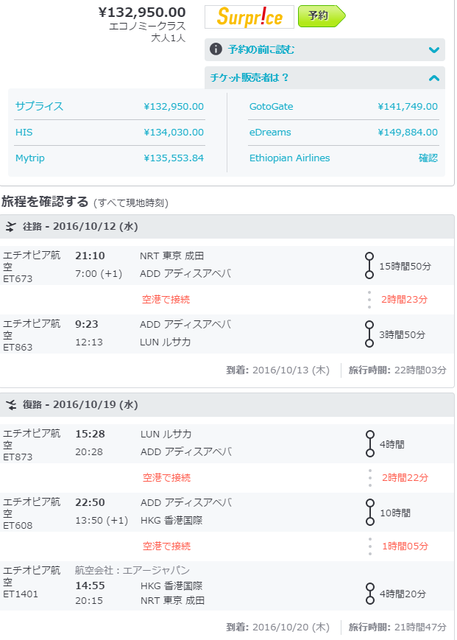
Task: Click the NRT 東京 成田 departure airport in ET673 row
Action: click(x=172, y=256)
